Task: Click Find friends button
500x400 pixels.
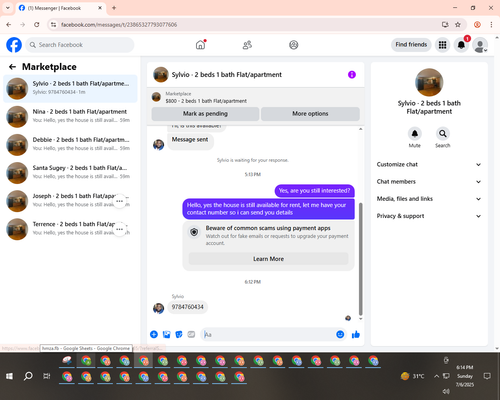Action: (x=411, y=45)
